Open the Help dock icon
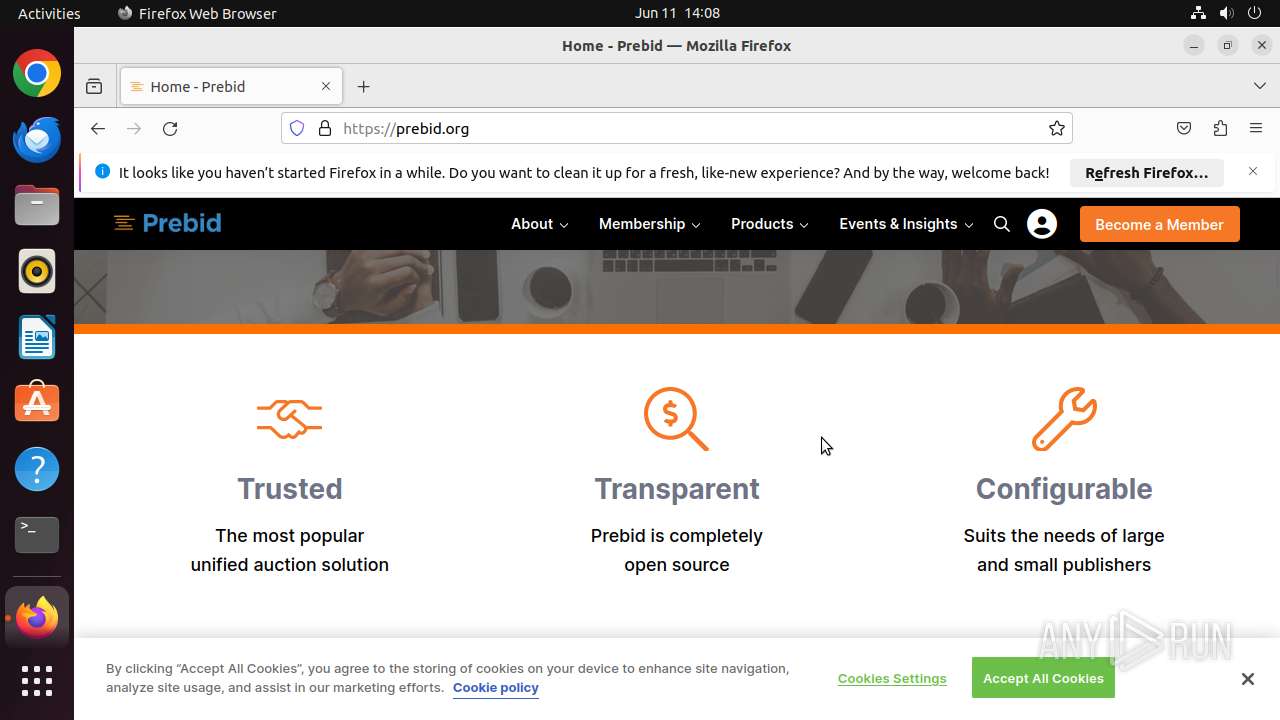This screenshot has height=720, width=1280. point(37,469)
